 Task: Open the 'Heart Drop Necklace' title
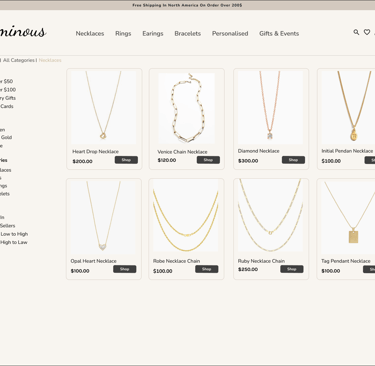96,152
